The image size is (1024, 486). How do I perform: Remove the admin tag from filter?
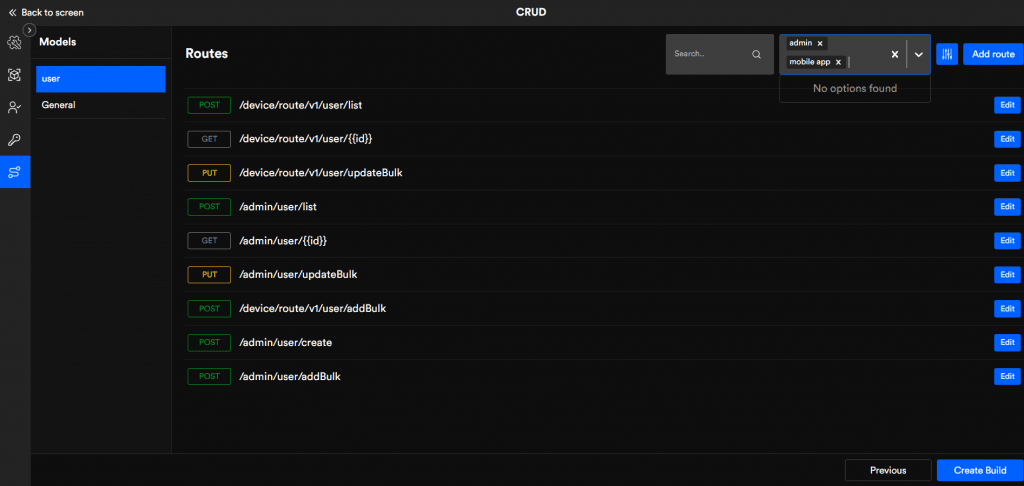point(820,43)
